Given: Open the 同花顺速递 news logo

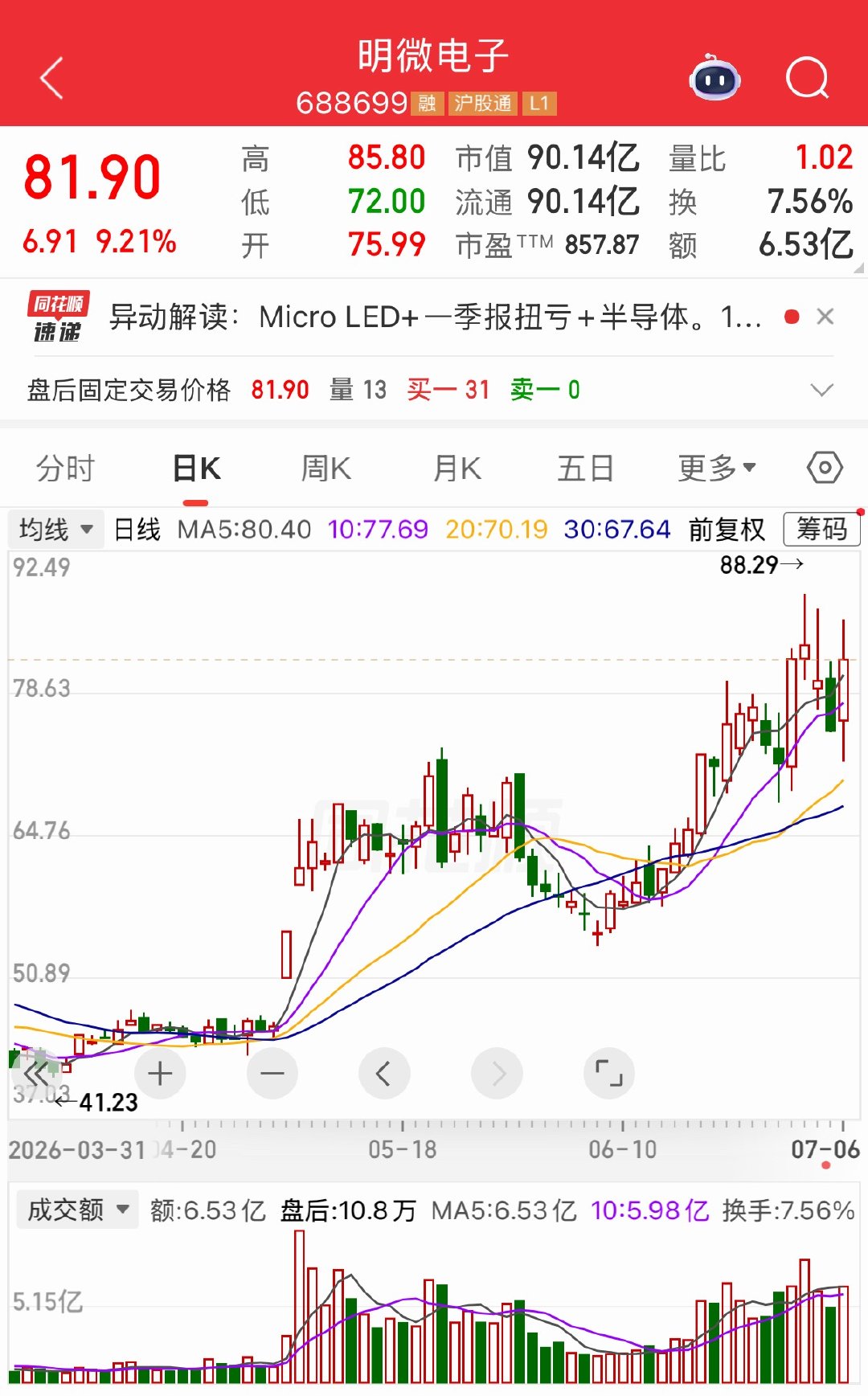Looking at the screenshot, I should [58, 317].
